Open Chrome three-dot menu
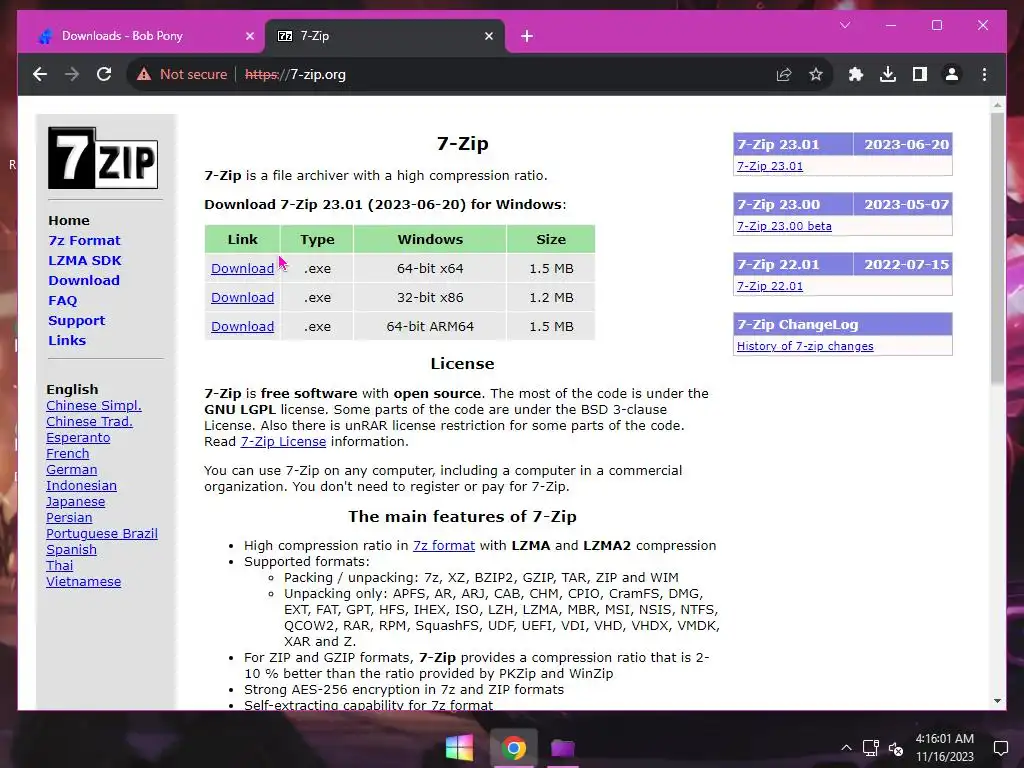1024x768 pixels. [984, 74]
